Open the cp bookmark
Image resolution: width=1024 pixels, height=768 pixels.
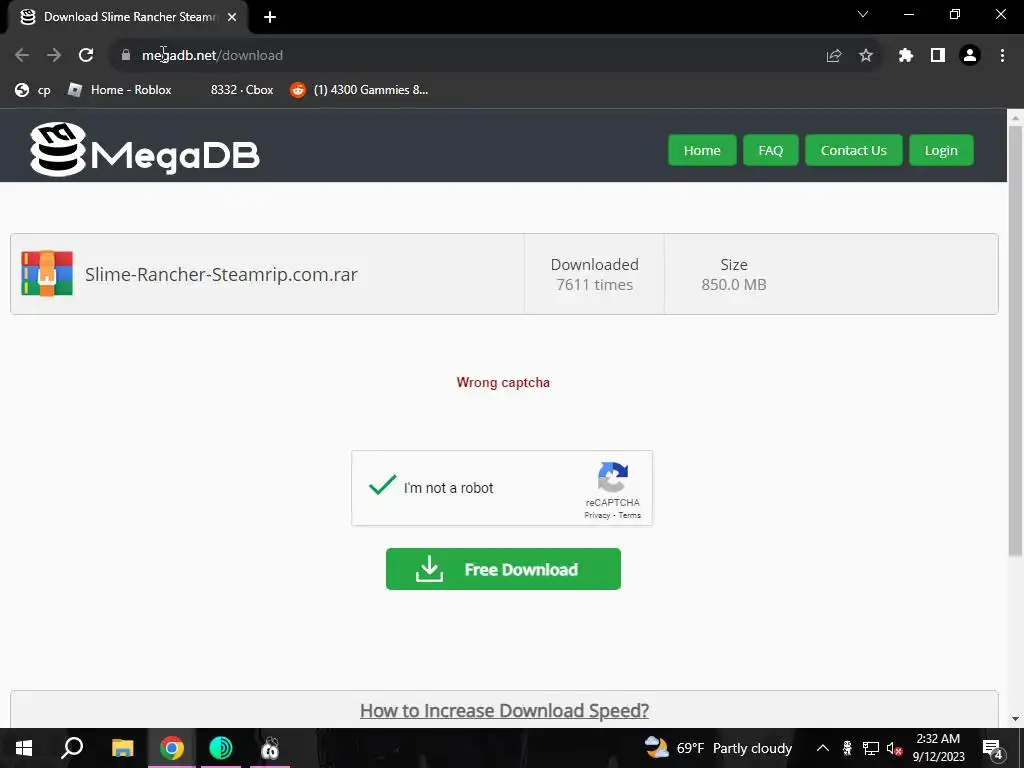click(33, 90)
